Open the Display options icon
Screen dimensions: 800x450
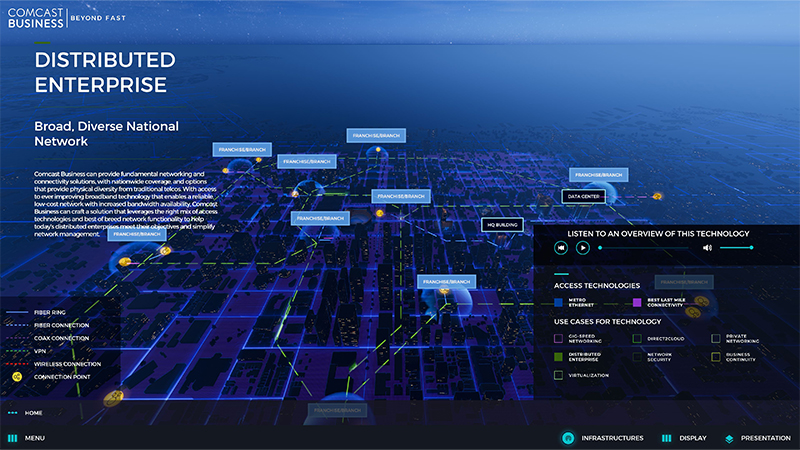pyautogui.click(x=666, y=438)
